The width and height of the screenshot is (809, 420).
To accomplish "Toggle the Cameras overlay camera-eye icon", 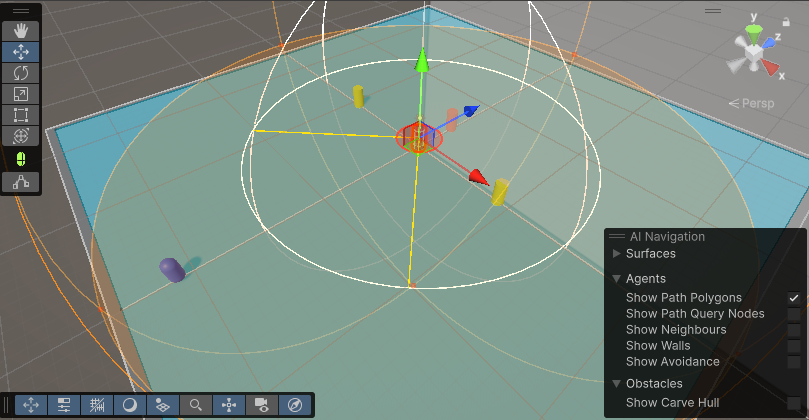I will (x=262, y=405).
